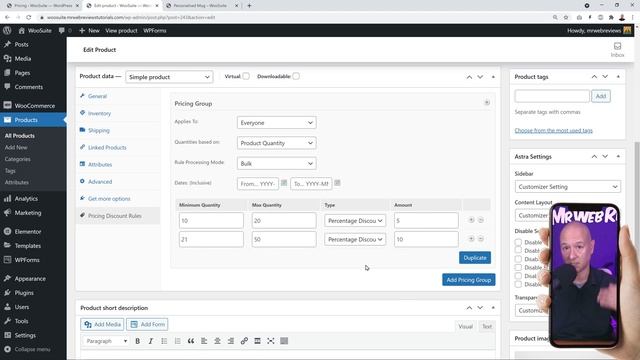Click the New content plus button

pyautogui.click(x=89, y=31)
